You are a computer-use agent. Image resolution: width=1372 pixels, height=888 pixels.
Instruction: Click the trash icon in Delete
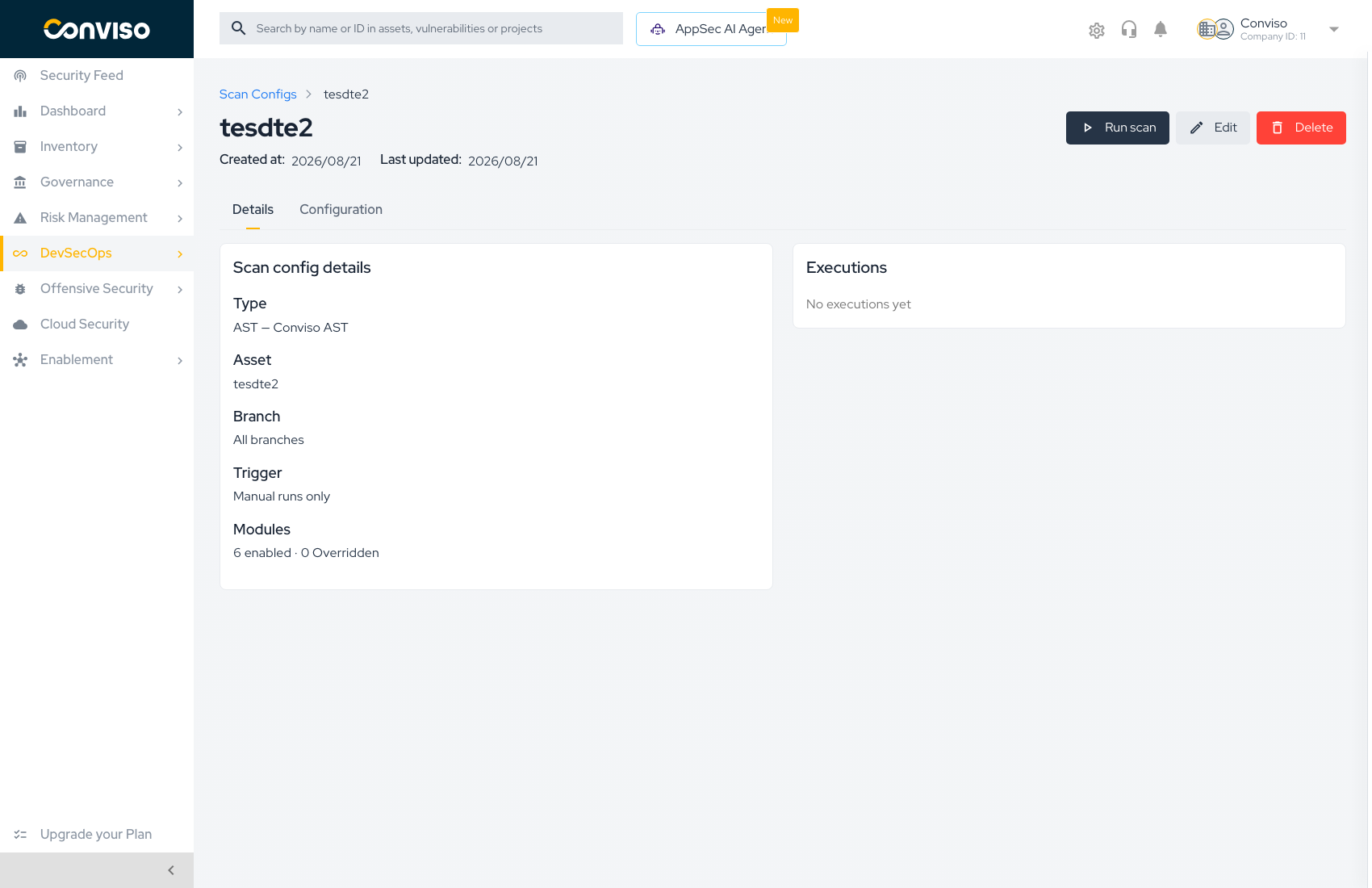[1278, 128]
